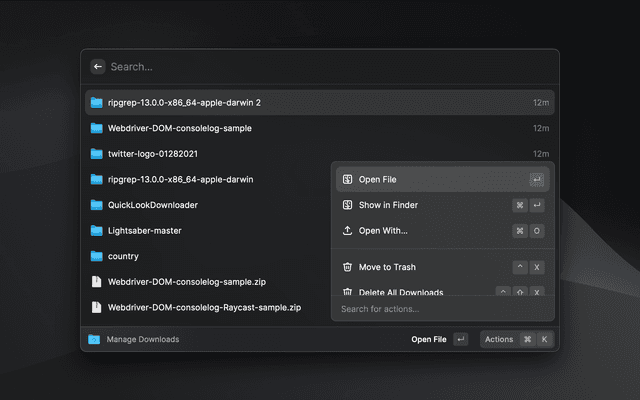Viewport: 640px width, 400px height.
Task: Click the Lightsaber-master folder icon
Action: pyautogui.click(x=97, y=231)
